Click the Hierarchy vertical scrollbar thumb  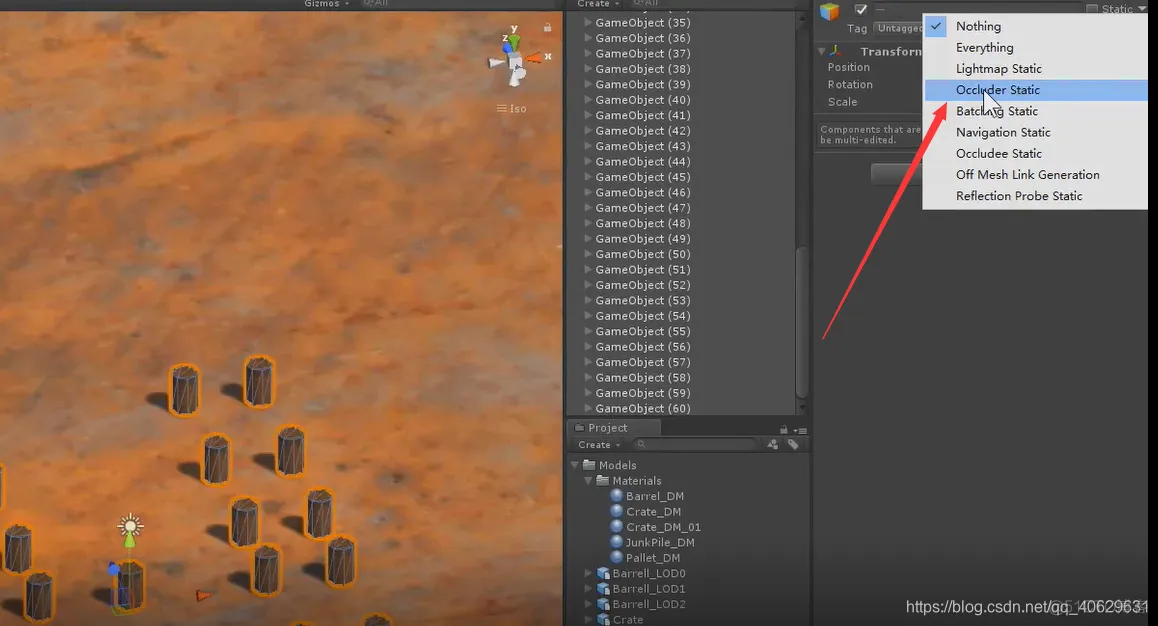click(x=801, y=322)
